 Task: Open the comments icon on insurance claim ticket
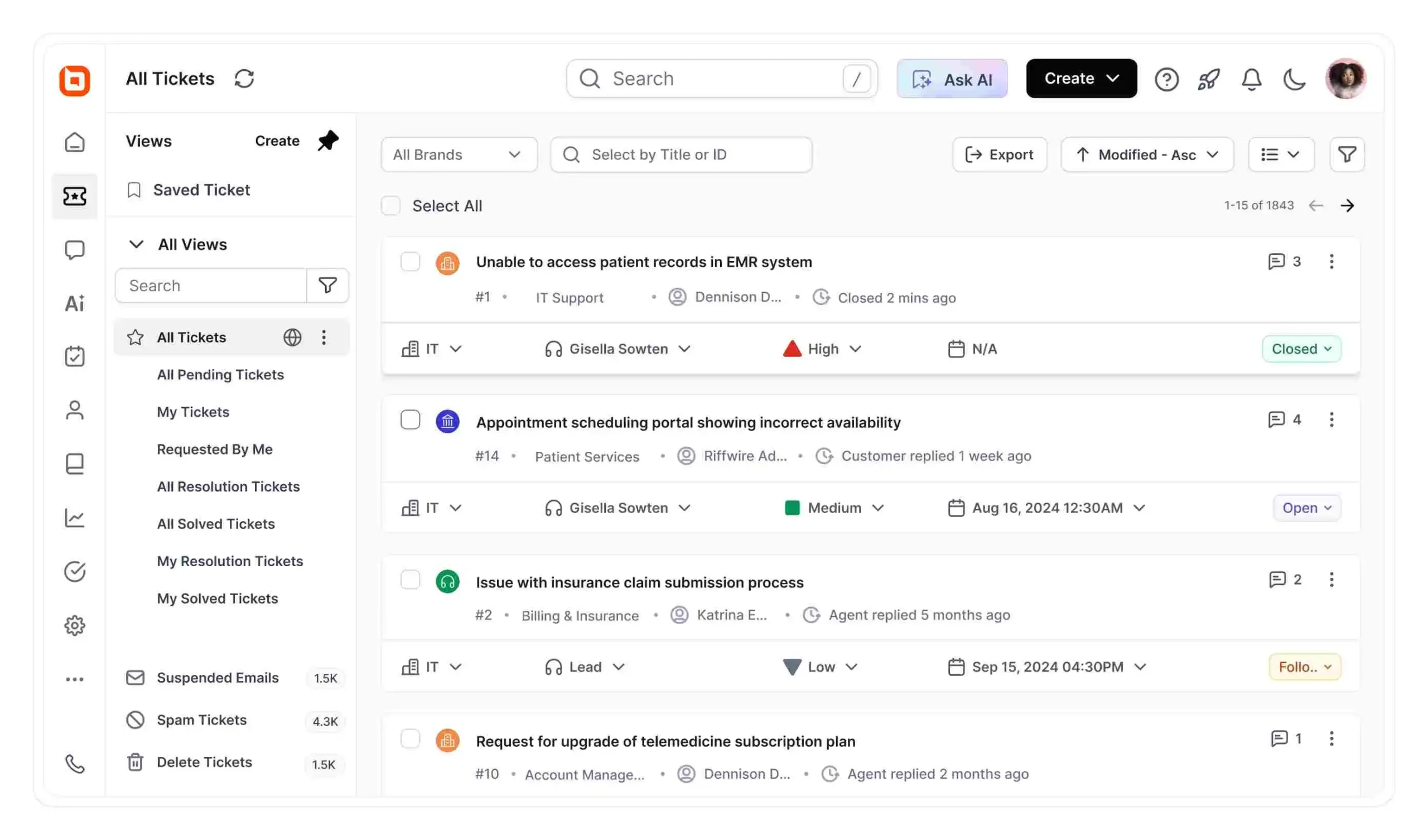click(x=1277, y=580)
